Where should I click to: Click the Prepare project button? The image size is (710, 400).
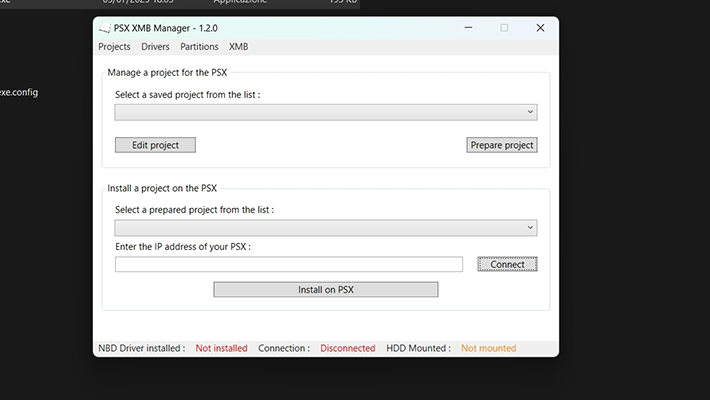502,145
